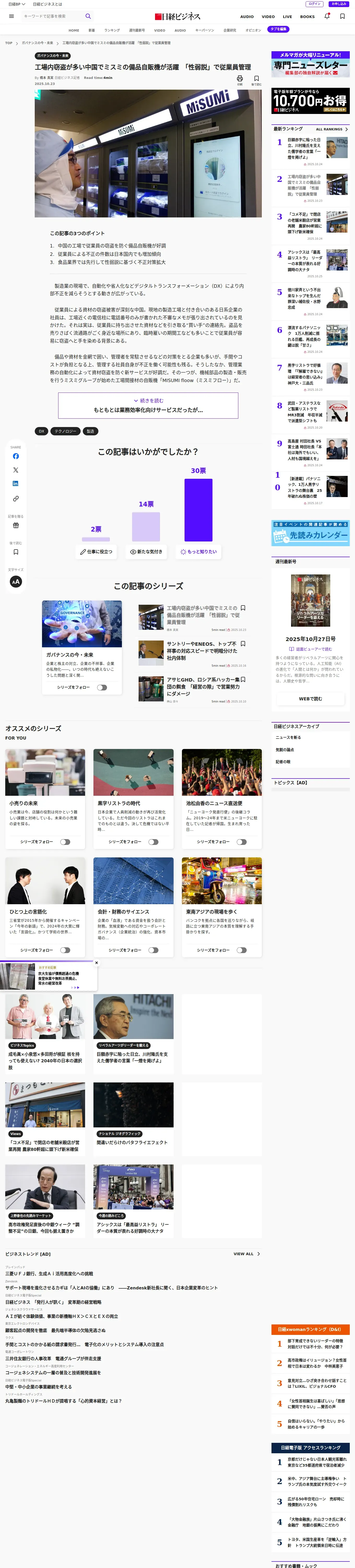This screenshot has height=1568, width=355.
Task: Save for later in the left sidebar
Action: (16, 552)
